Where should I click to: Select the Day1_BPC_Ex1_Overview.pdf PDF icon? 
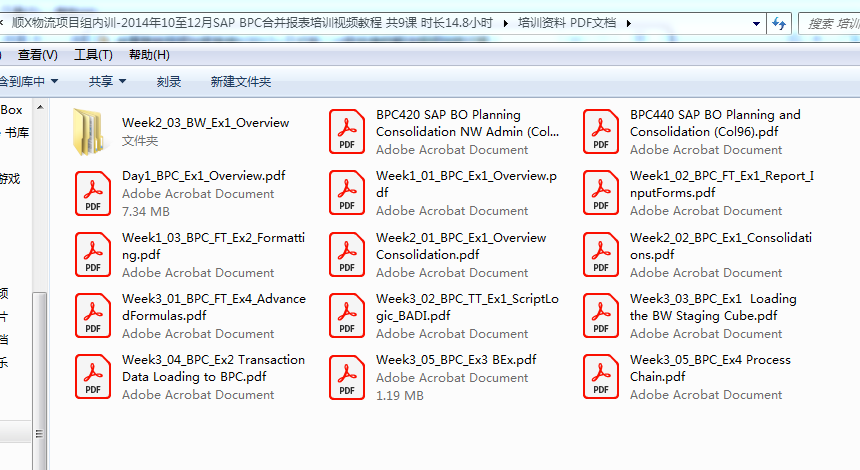click(x=93, y=194)
